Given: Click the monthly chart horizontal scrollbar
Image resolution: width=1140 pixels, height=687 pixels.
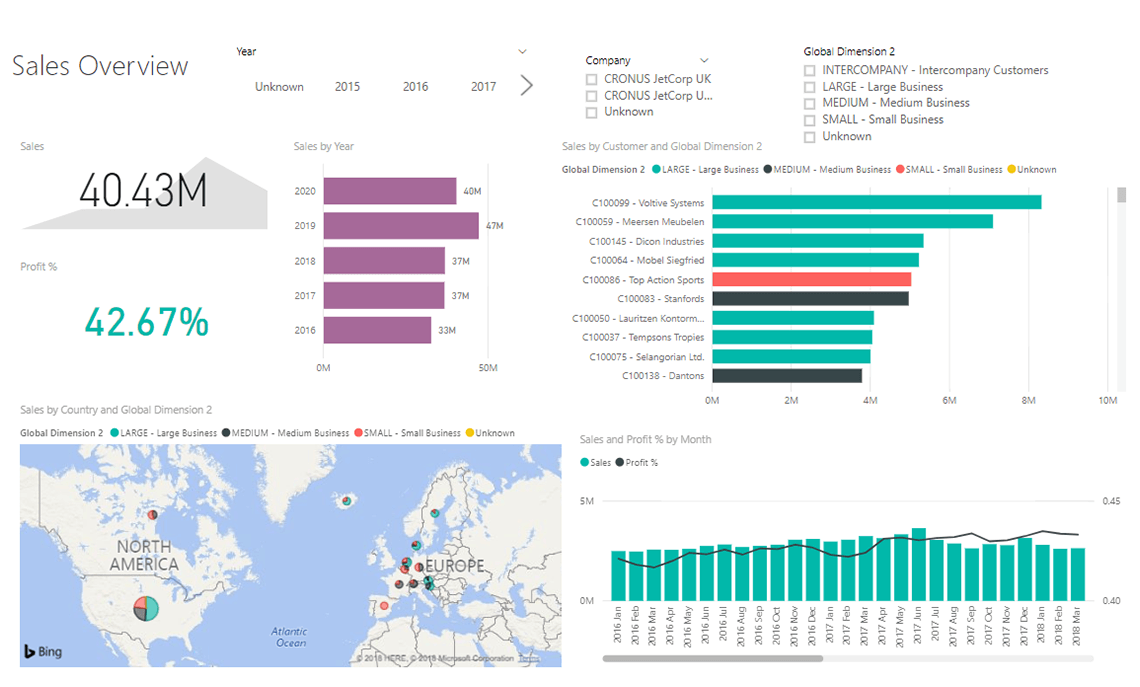Looking at the screenshot, I should pyautogui.click(x=712, y=659).
